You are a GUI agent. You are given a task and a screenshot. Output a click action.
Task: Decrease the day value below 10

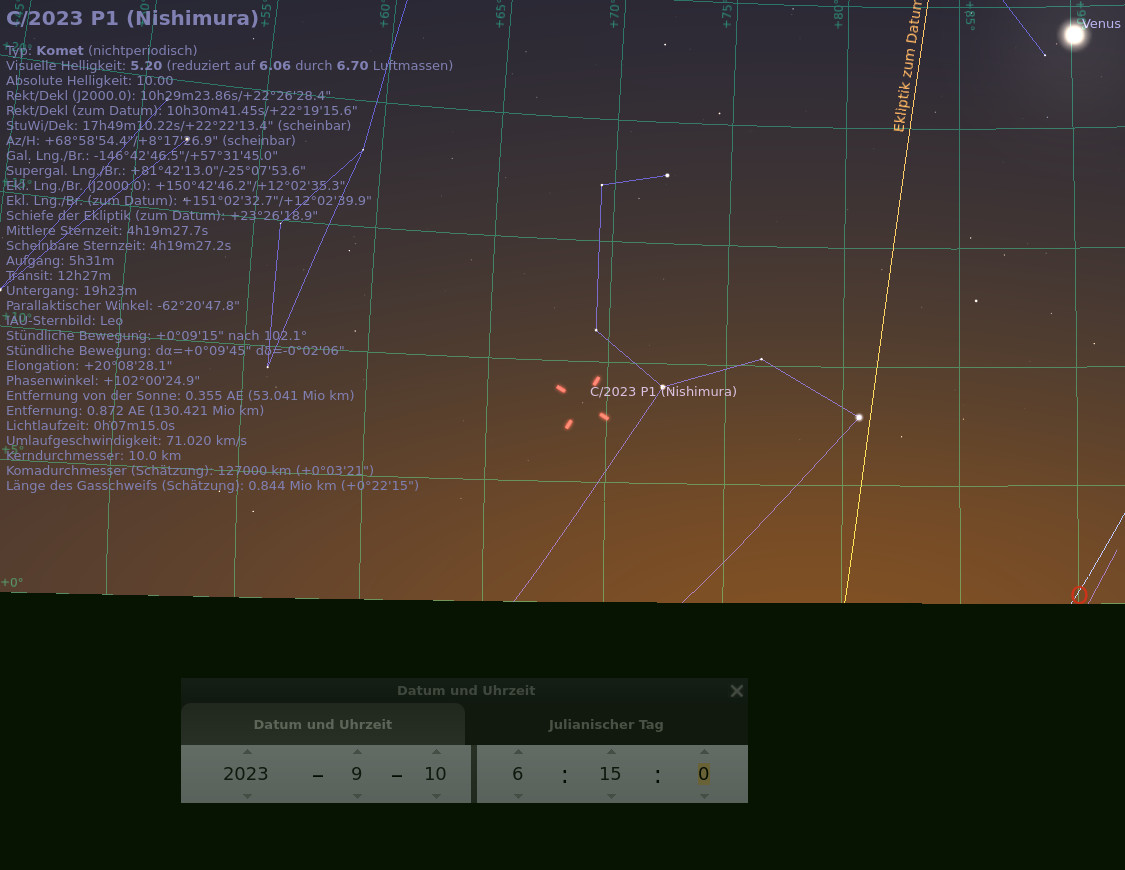436,796
